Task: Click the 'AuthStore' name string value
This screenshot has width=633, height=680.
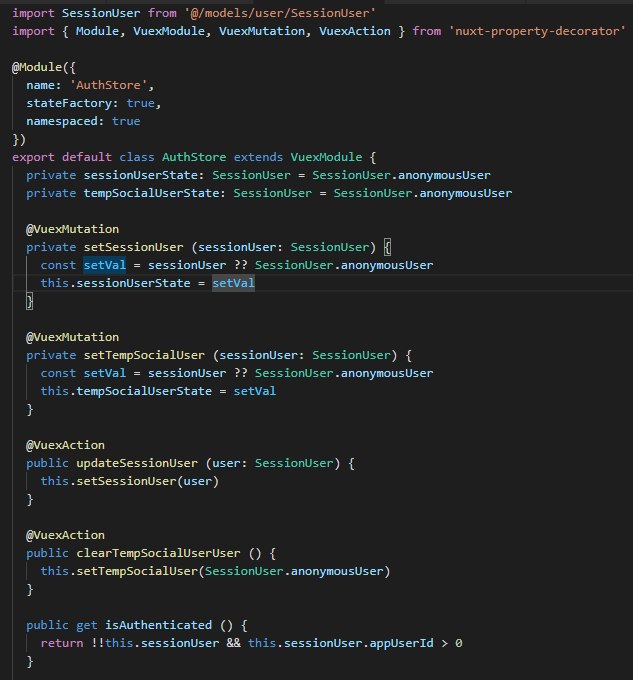Action: [108, 85]
